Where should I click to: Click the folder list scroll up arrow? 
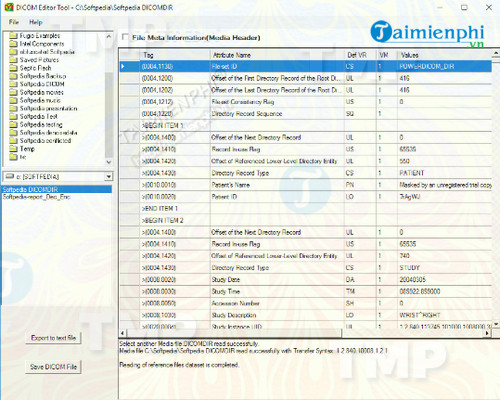pyautogui.click(x=109, y=36)
